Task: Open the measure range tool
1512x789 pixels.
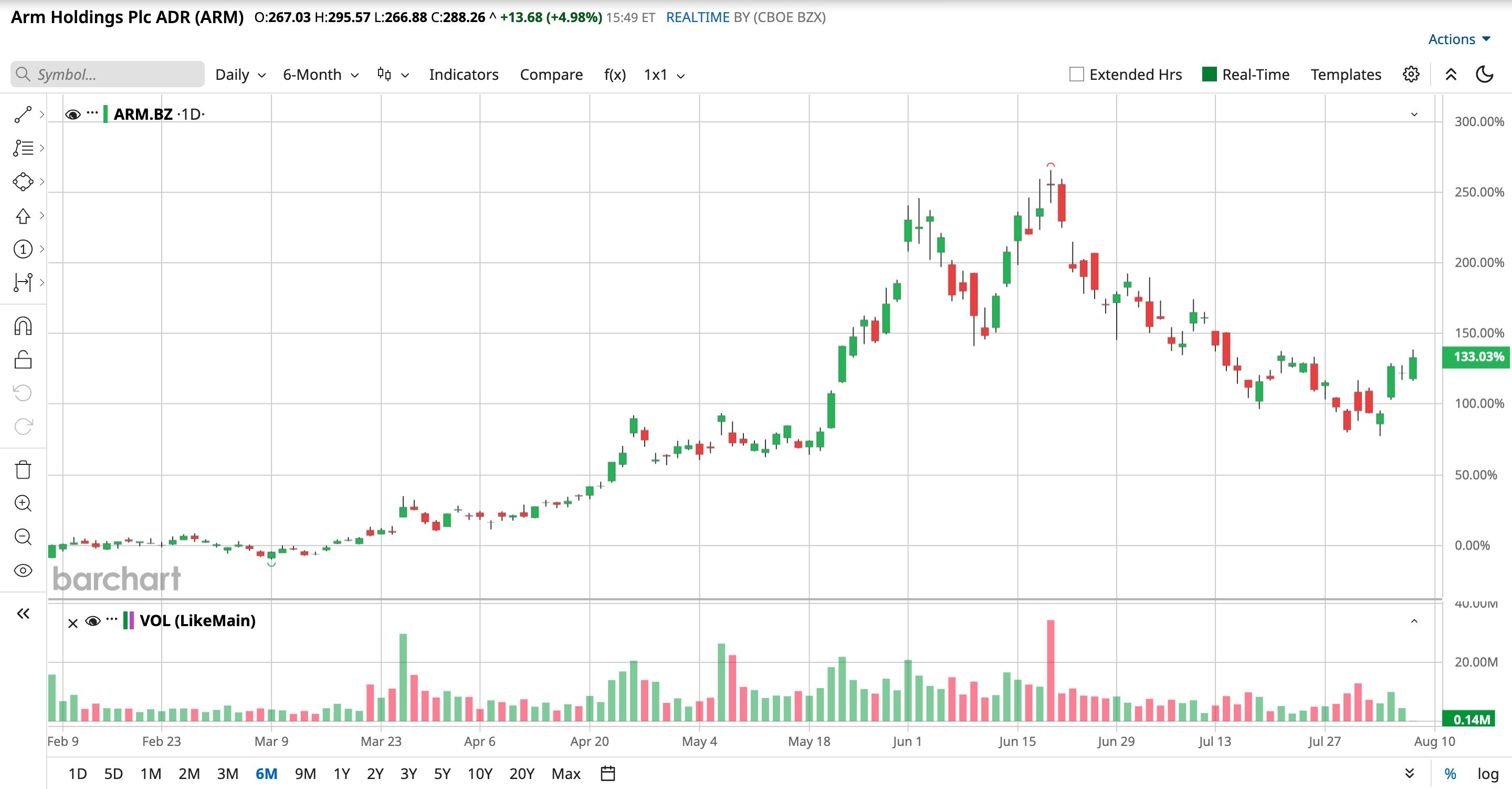Action: point(23,283)
